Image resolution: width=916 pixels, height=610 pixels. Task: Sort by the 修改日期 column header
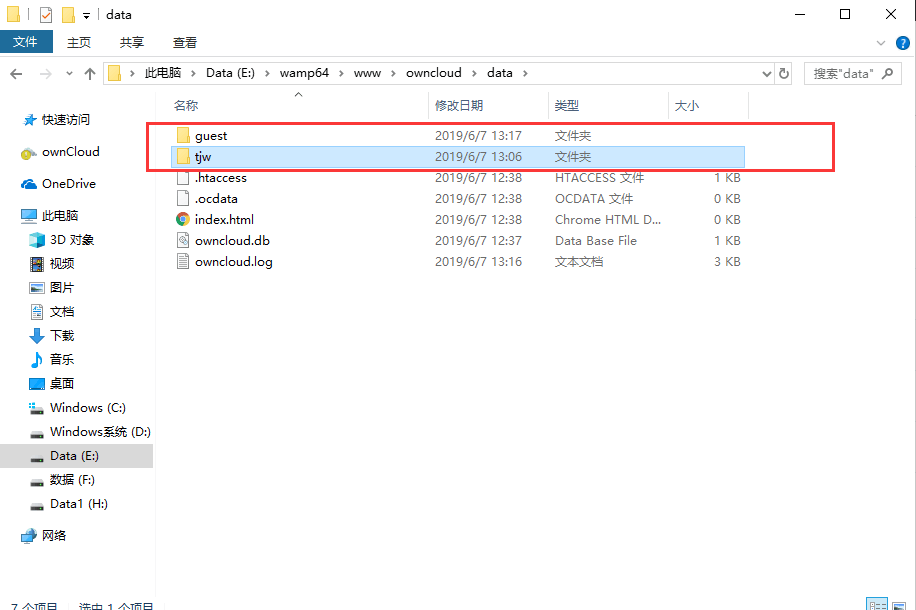[x=488, y=106]
